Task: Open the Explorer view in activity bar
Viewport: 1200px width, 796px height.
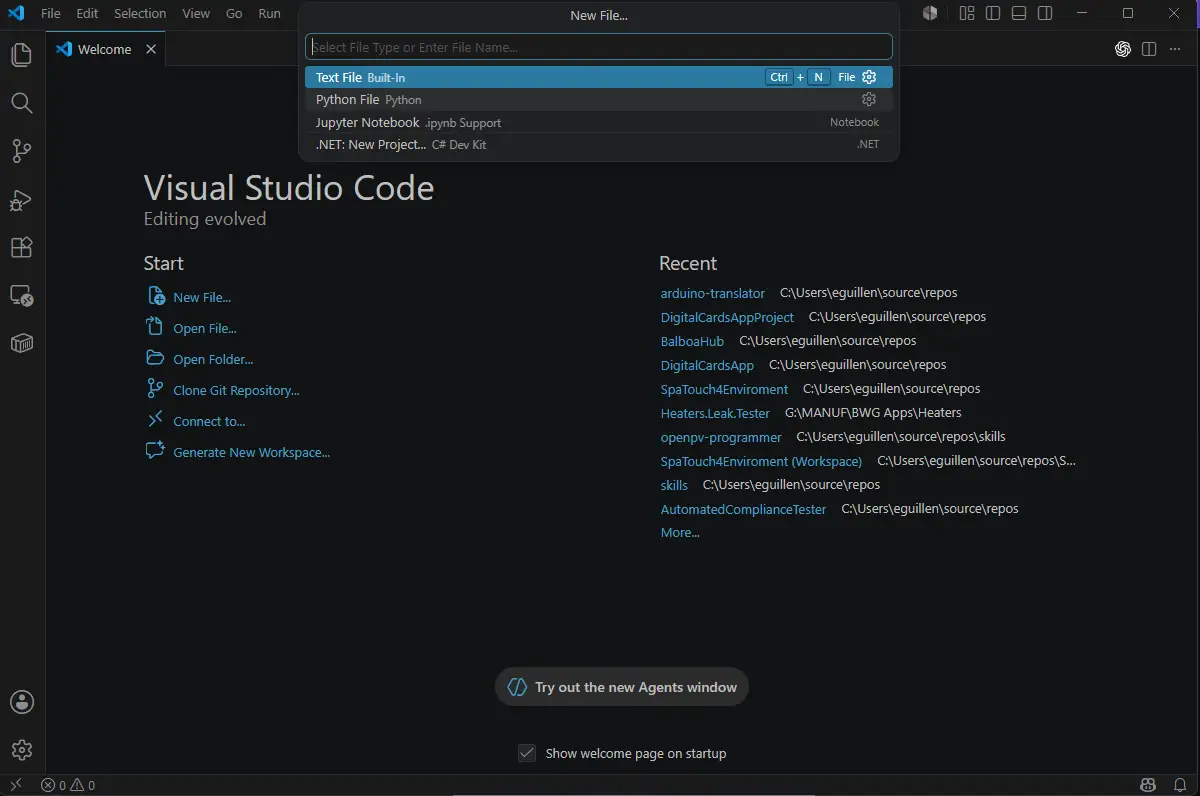Action: click(x=21, y=54)
